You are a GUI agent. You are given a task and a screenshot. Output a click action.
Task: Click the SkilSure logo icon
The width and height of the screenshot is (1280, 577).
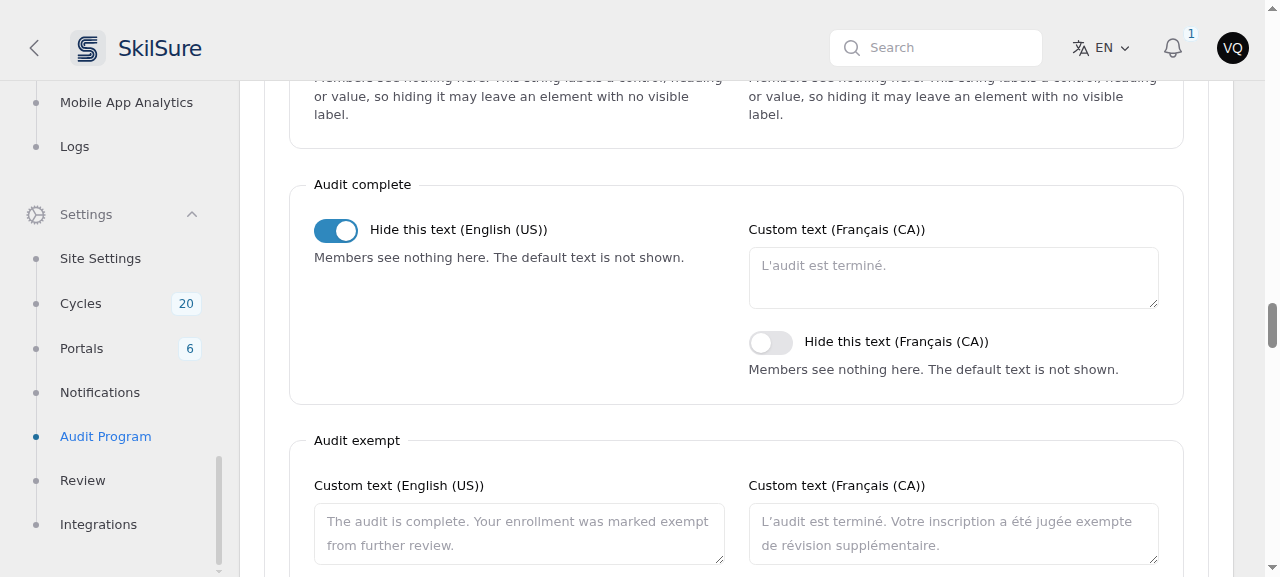(88, 48)
